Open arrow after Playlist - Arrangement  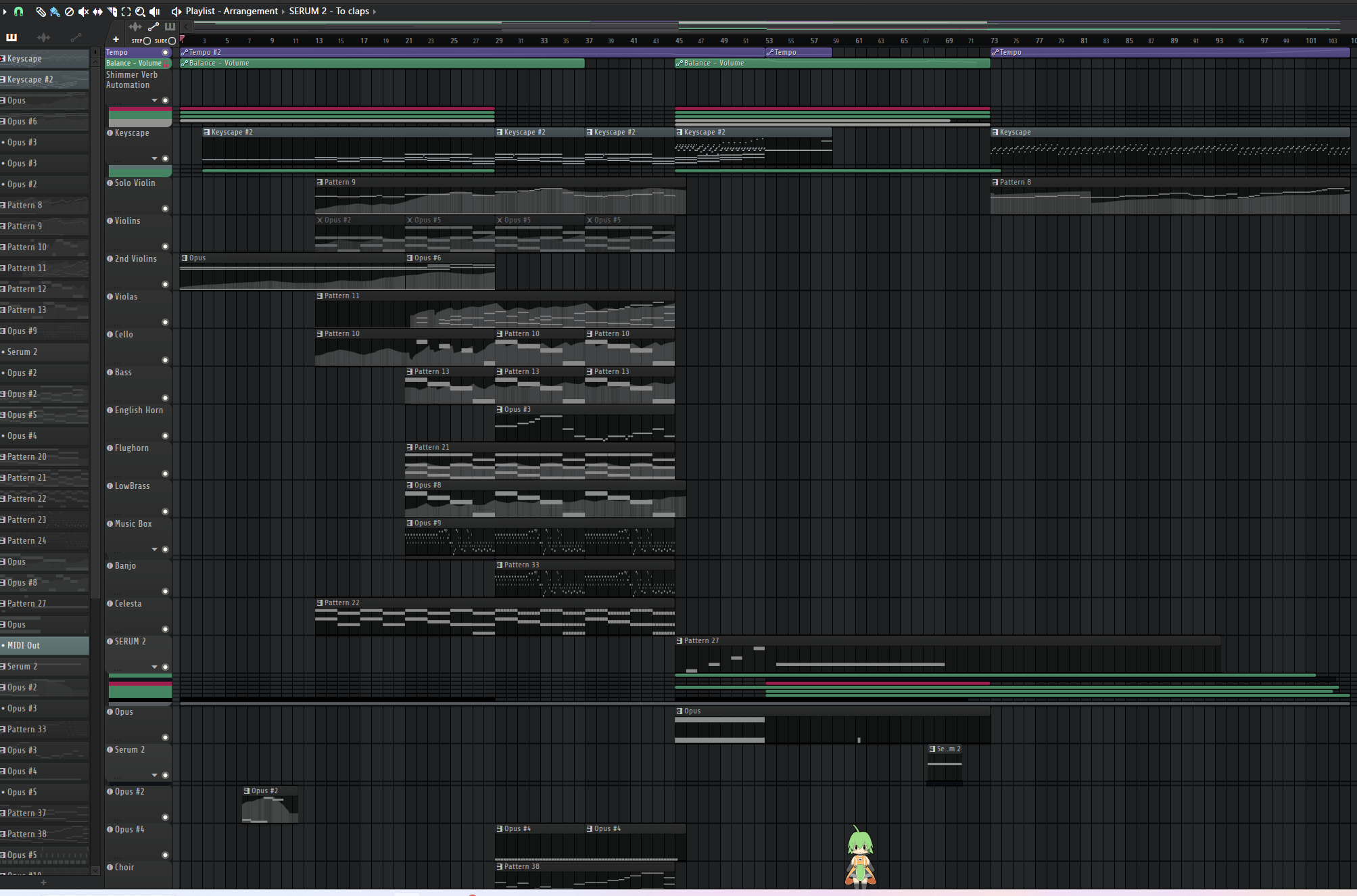tap(283, 11)
